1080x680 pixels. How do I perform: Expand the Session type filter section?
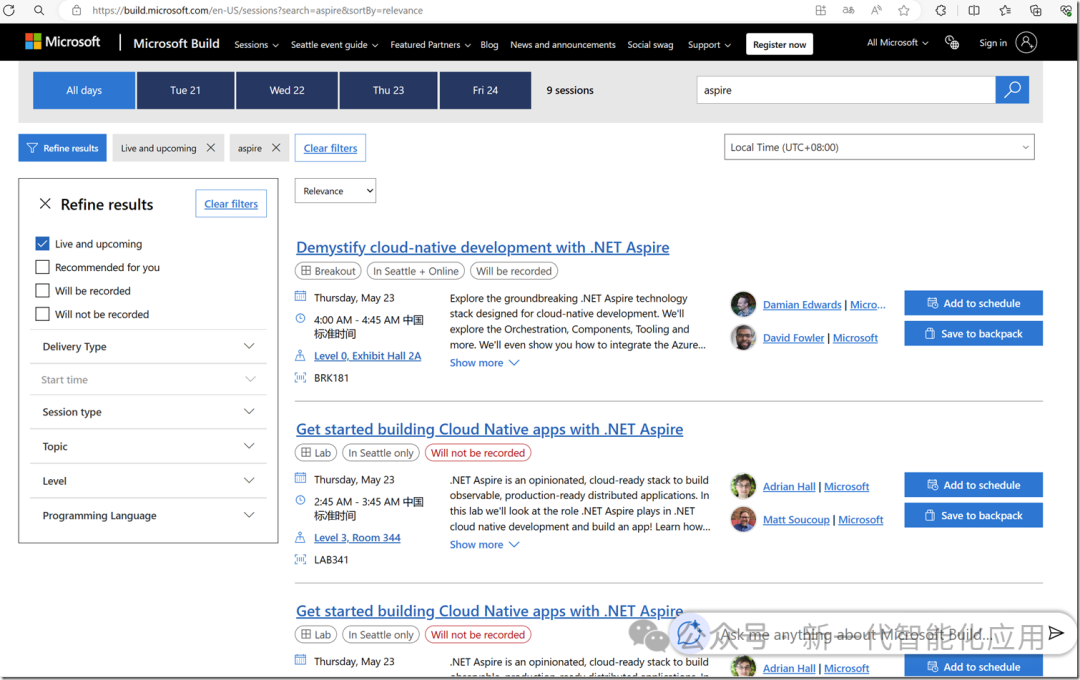tap(148, 412)
